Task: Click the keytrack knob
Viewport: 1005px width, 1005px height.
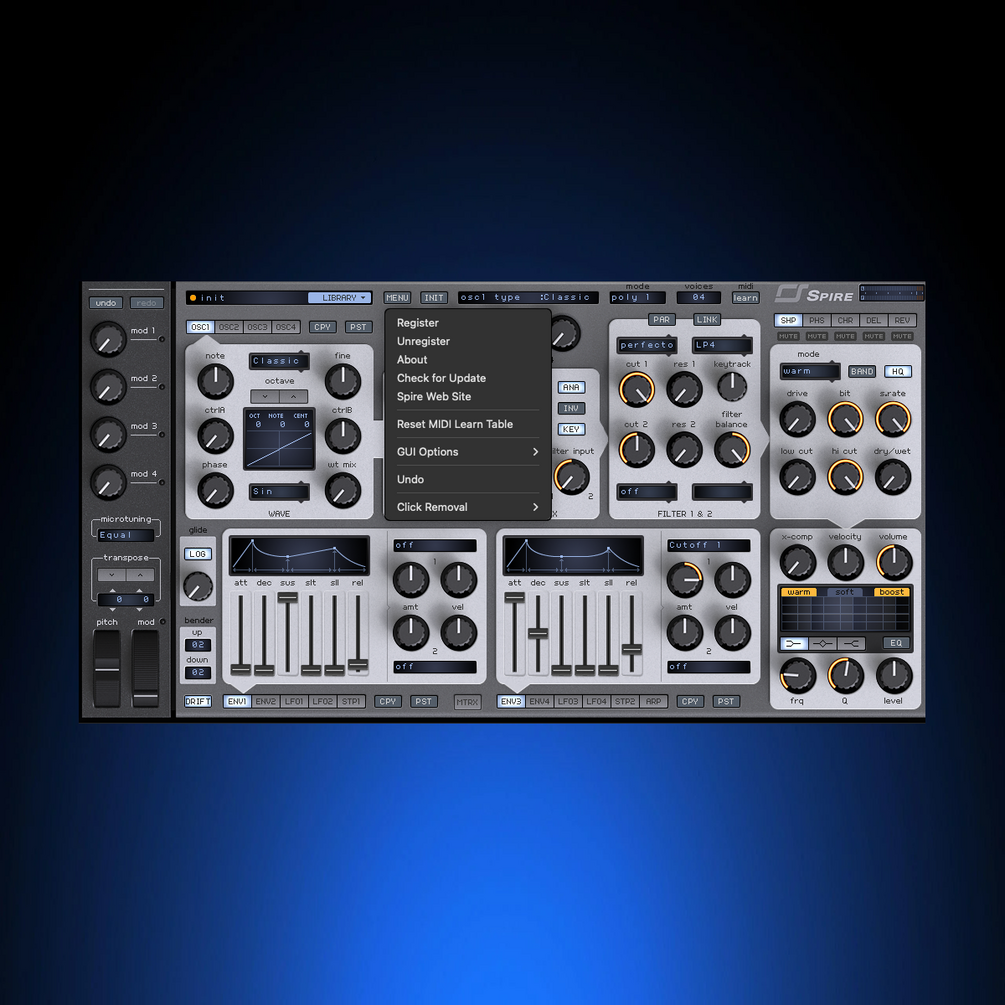Action: tap(731, 386)
